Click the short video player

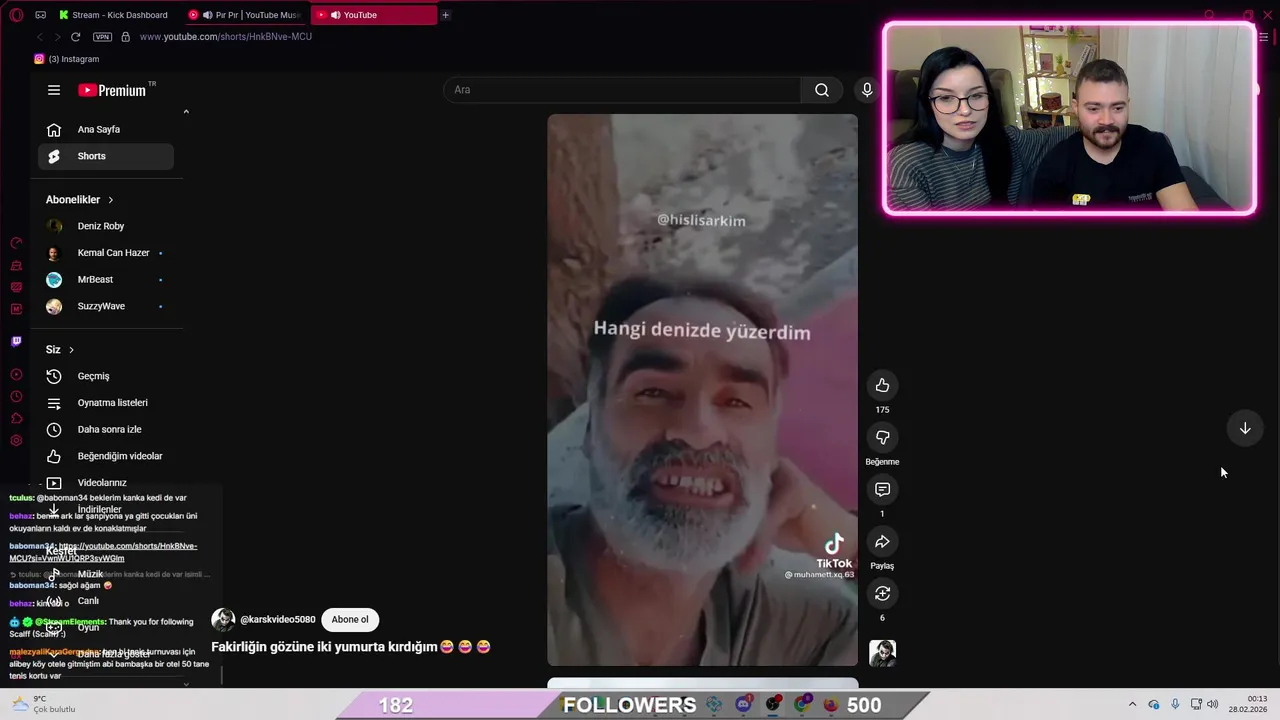pyautogui.click(x=702, y=390)
